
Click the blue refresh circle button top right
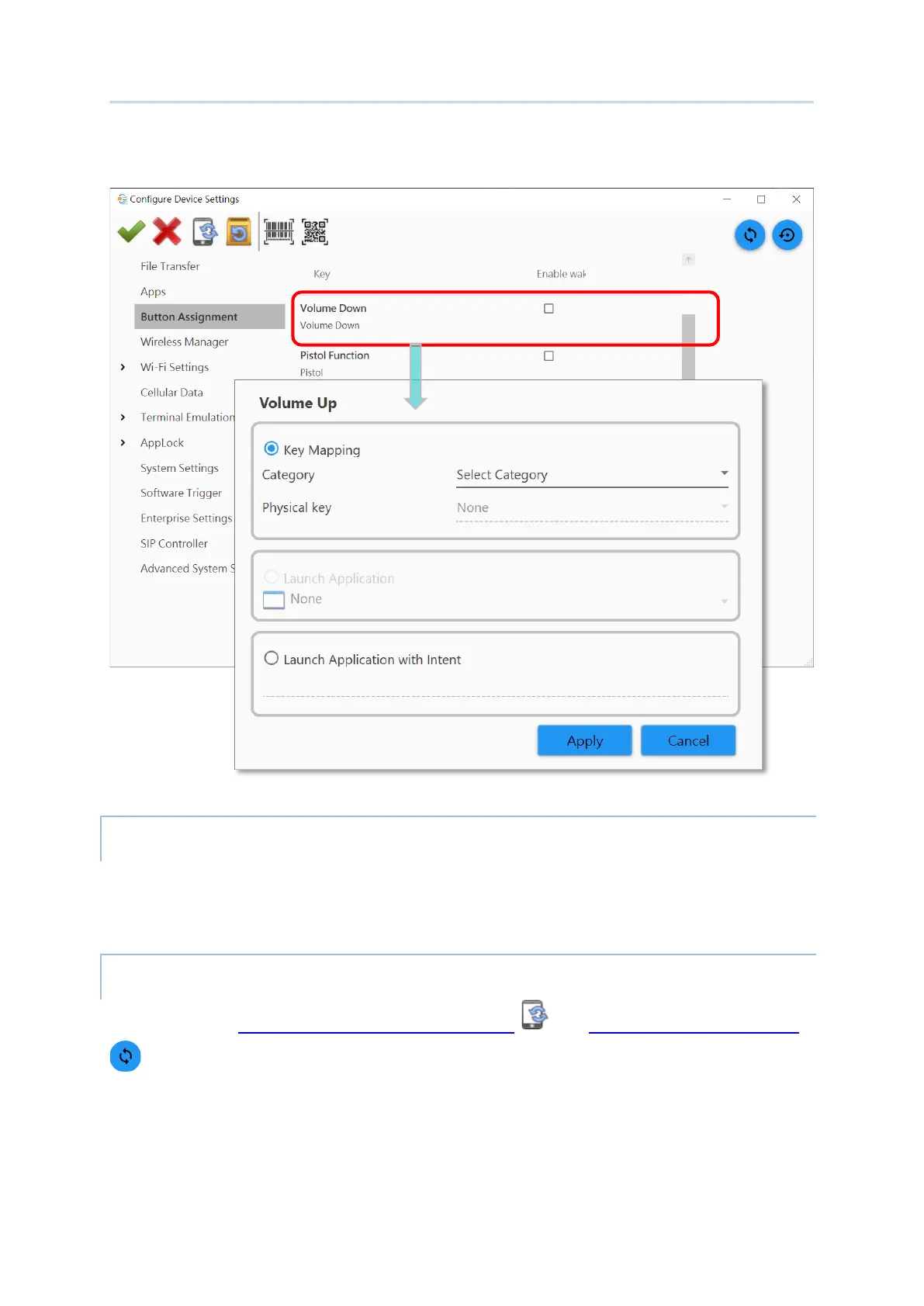(x=750, y=235)
